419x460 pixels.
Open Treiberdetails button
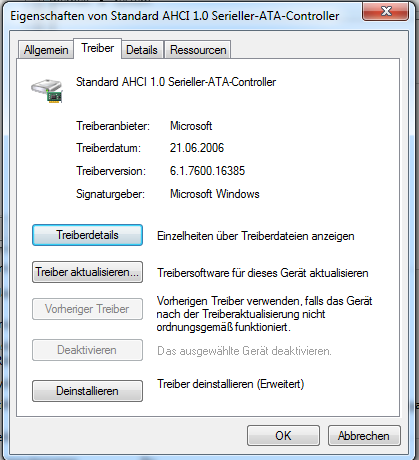[x=87, y=235]
